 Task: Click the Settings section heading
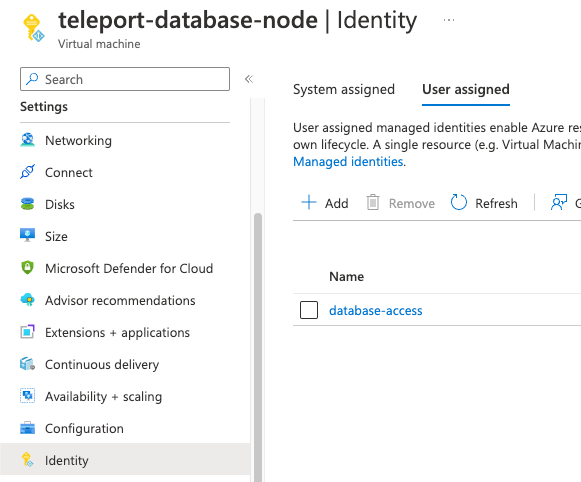[44, 107]
